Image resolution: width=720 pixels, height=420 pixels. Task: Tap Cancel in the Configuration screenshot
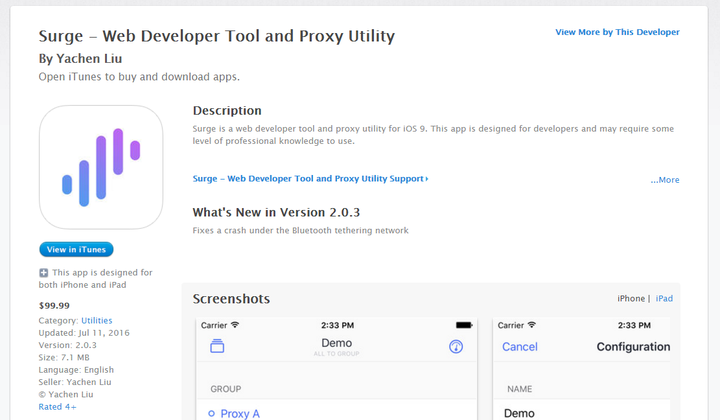[x=519, y=347]
